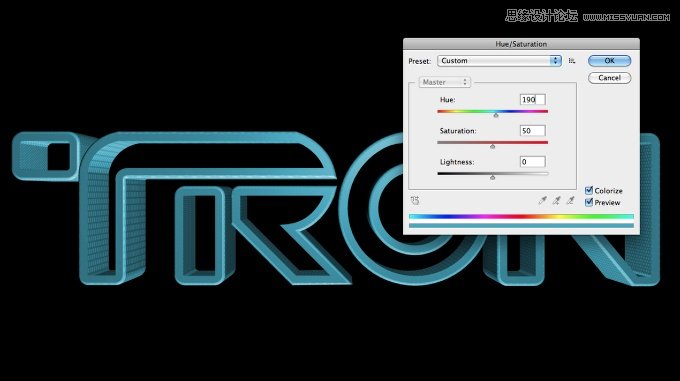680x381 pixels.
Task: Click the "Lightness:" label text
Action: tap(457, 162)
